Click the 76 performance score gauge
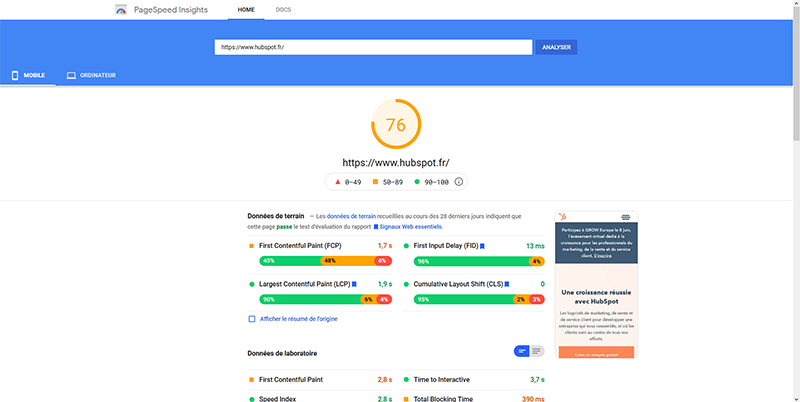800x402 pixels. point(396,124)
